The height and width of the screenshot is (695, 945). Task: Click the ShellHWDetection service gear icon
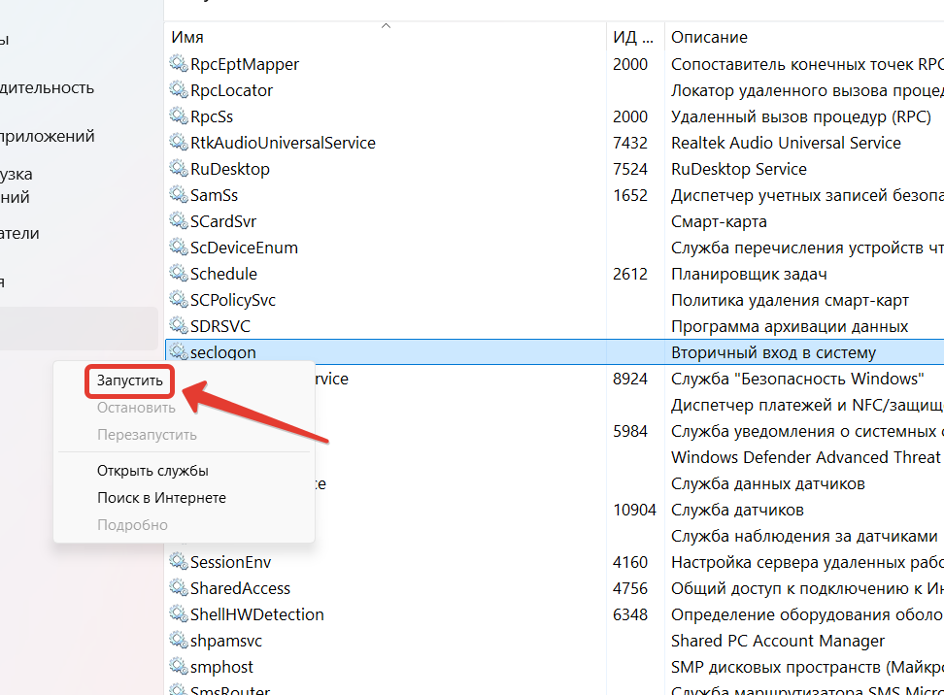[179, 614]
